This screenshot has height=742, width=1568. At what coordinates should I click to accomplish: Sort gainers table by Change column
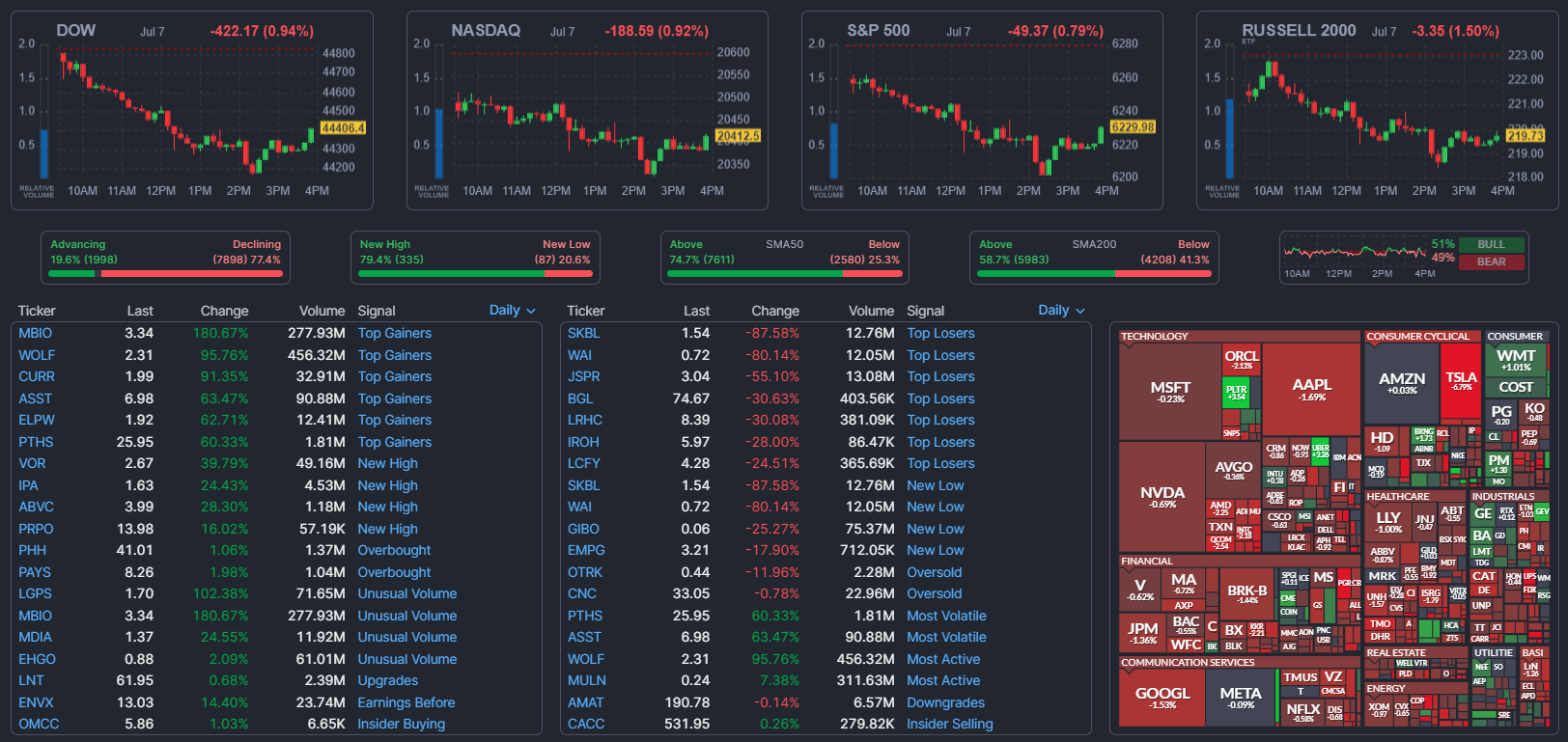click(224, 311)
